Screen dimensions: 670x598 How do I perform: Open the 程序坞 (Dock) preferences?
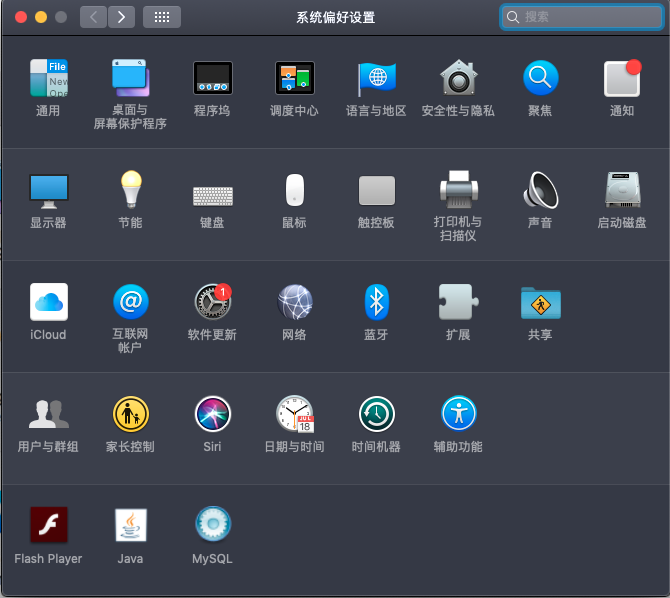212,78
